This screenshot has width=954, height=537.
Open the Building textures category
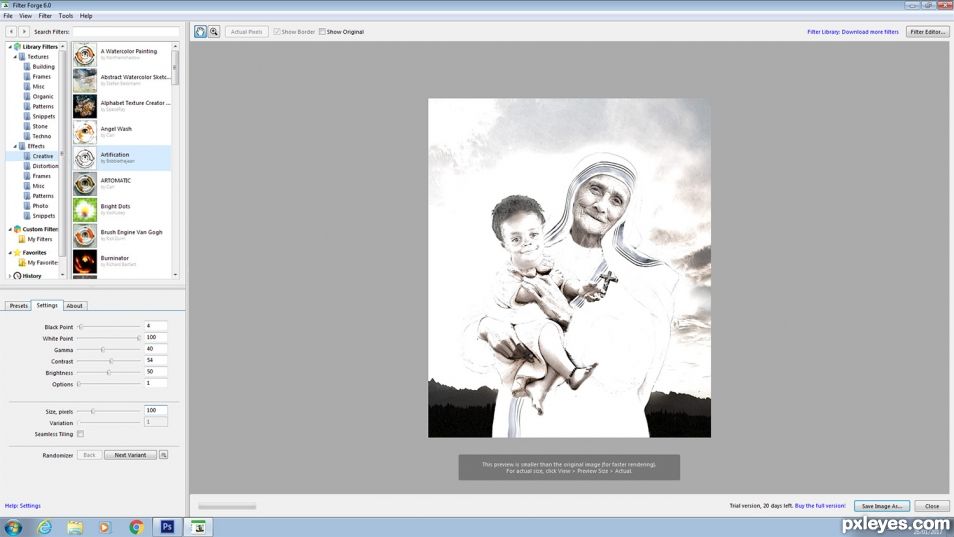tap(43, 66)
